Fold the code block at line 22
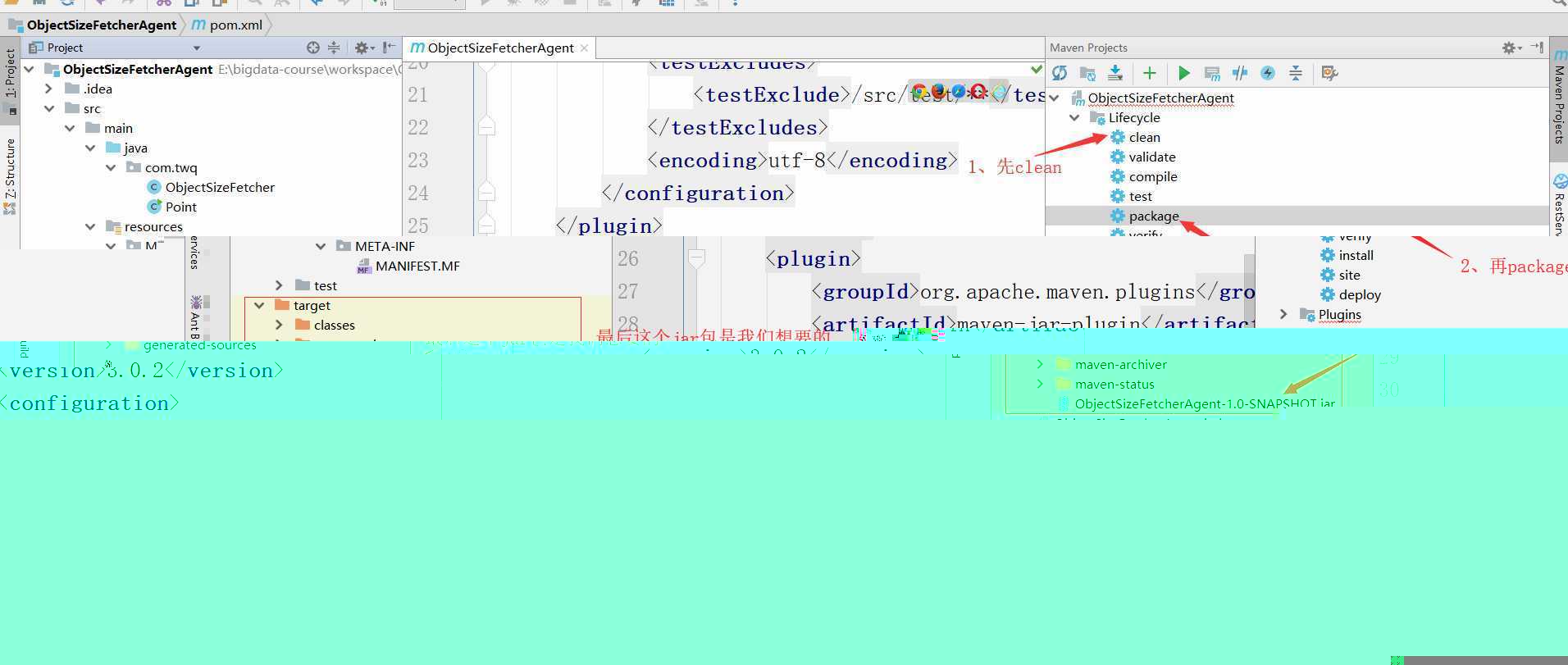The image size is (1568, 665). (x=486, y=127)
